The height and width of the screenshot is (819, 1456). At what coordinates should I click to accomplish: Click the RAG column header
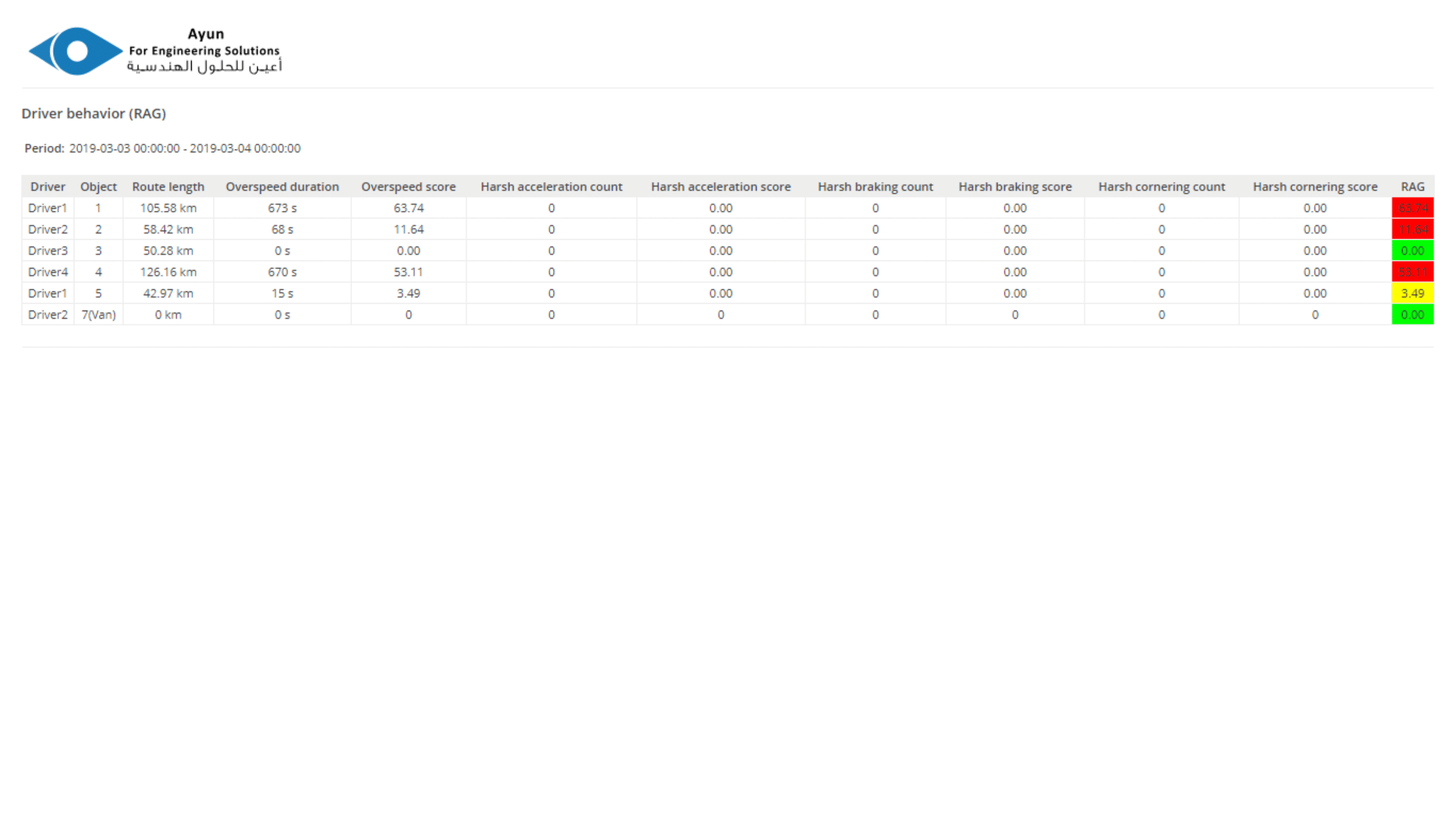click(1412, 187)
